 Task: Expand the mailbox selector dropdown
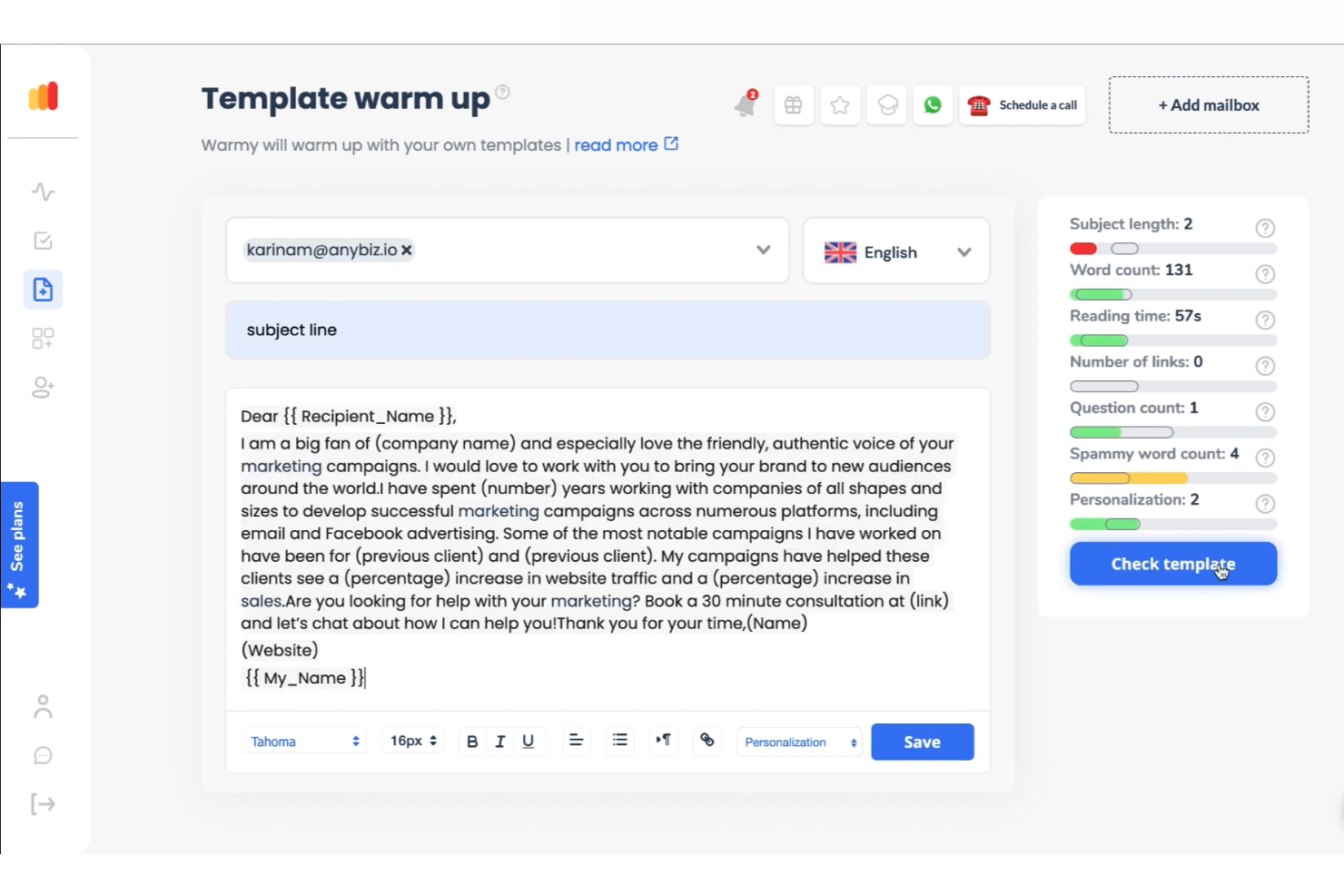tap(762, 251)
